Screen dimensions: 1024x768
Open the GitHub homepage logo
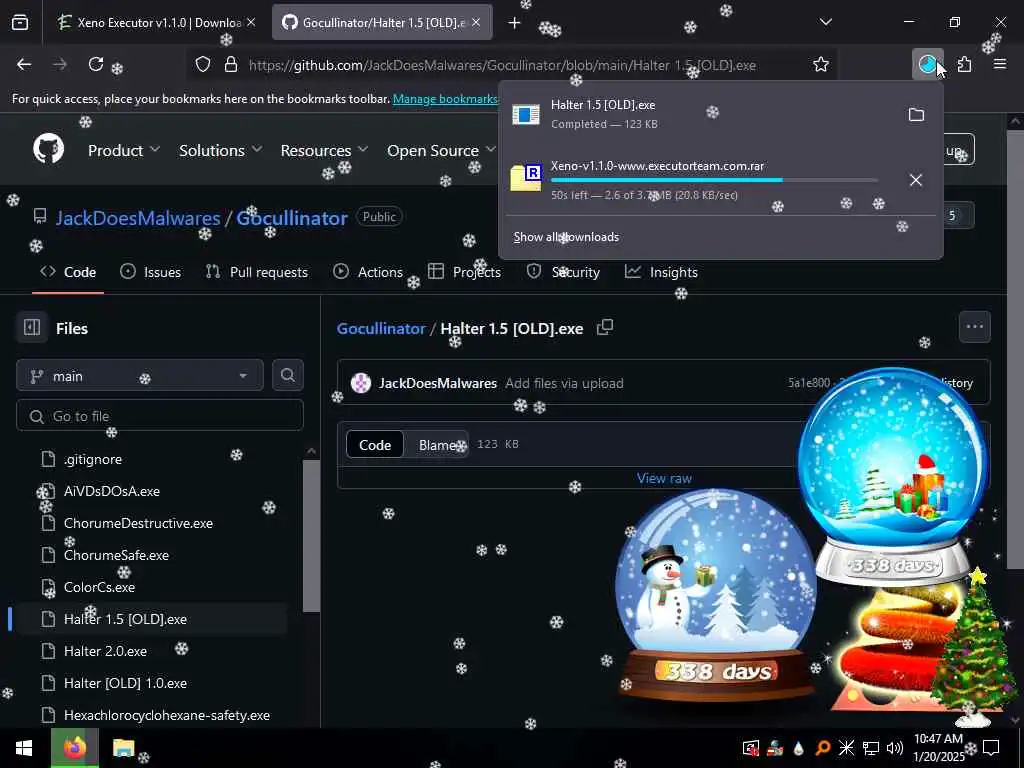click(x=48, y=150)
